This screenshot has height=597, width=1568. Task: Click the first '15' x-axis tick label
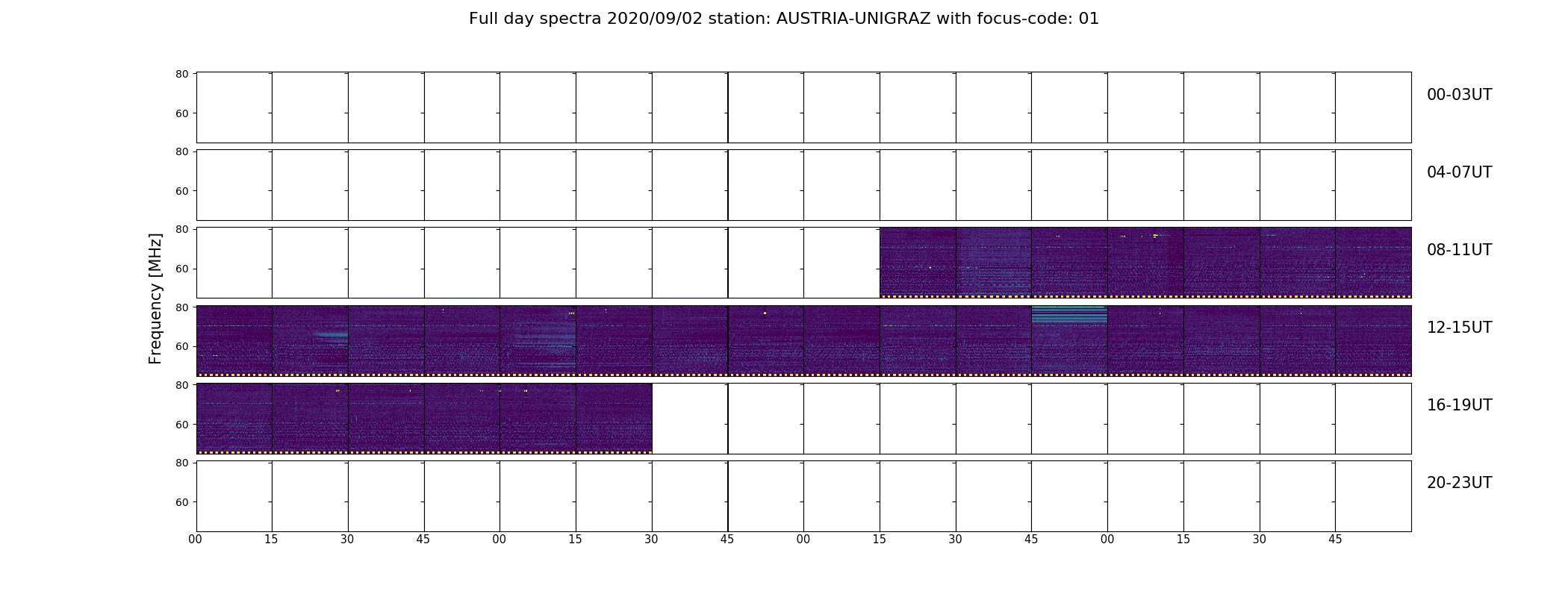tap(271, 540)
